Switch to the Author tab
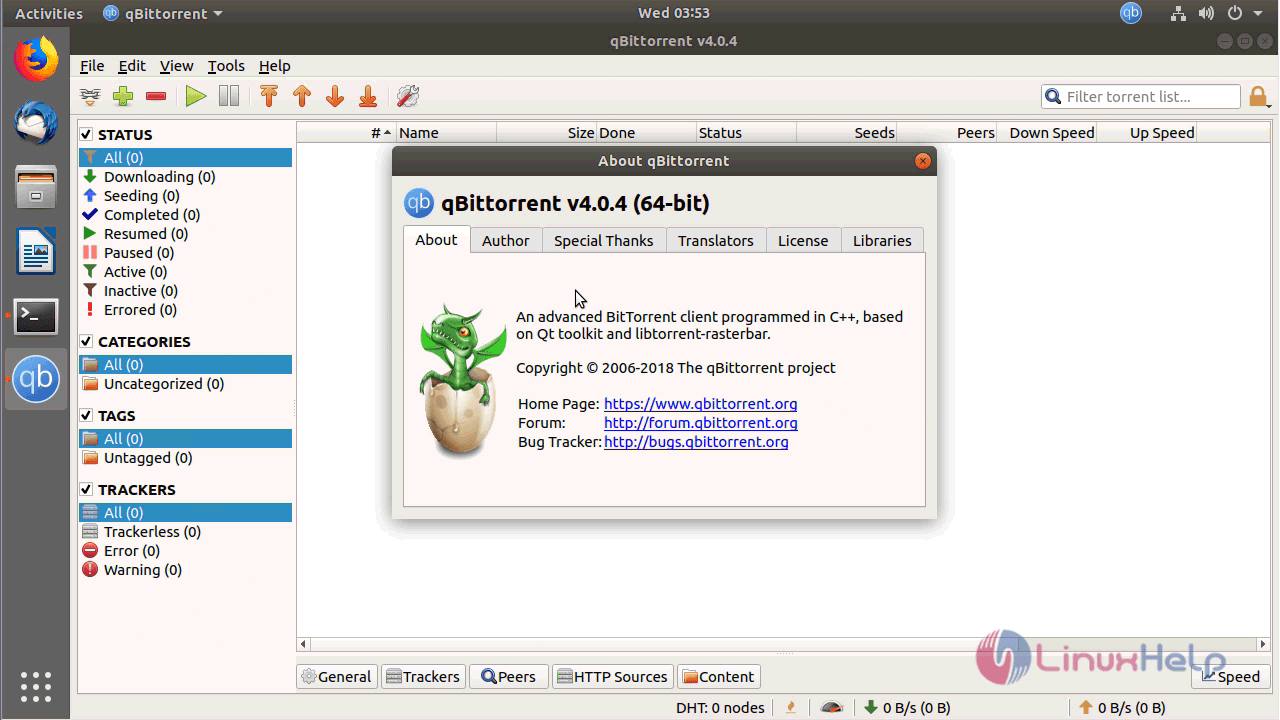 pos(506,241)
